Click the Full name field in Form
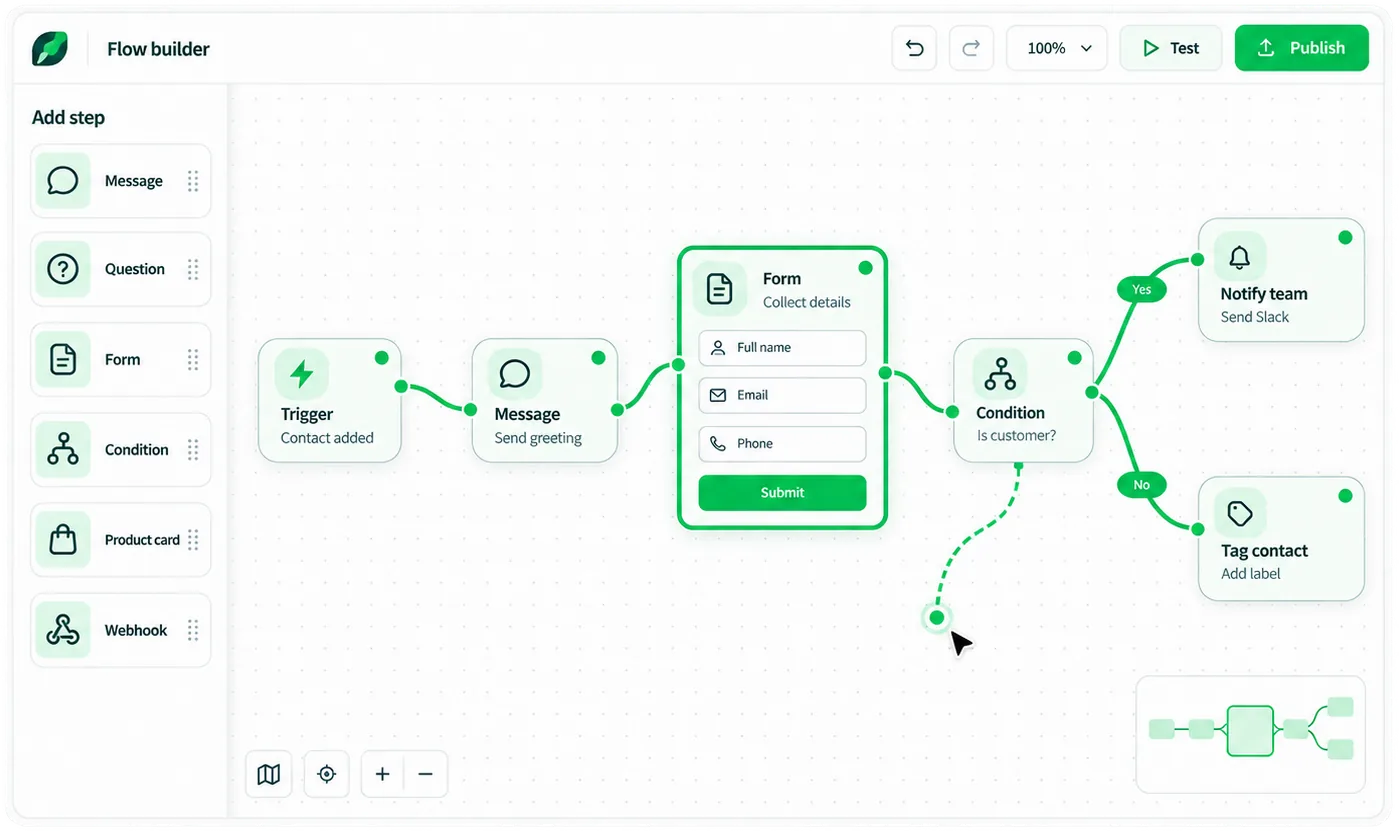This screenshot has height=831, width=1399. click(782, 348)
